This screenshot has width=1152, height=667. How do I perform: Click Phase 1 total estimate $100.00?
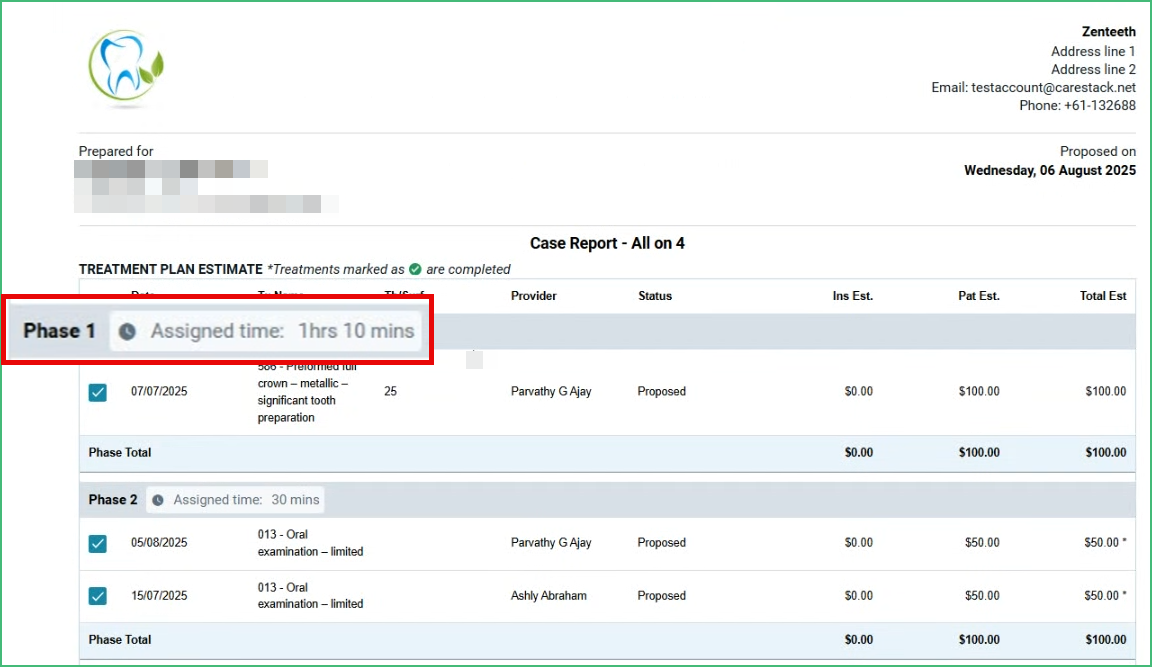click(1106, 453)
